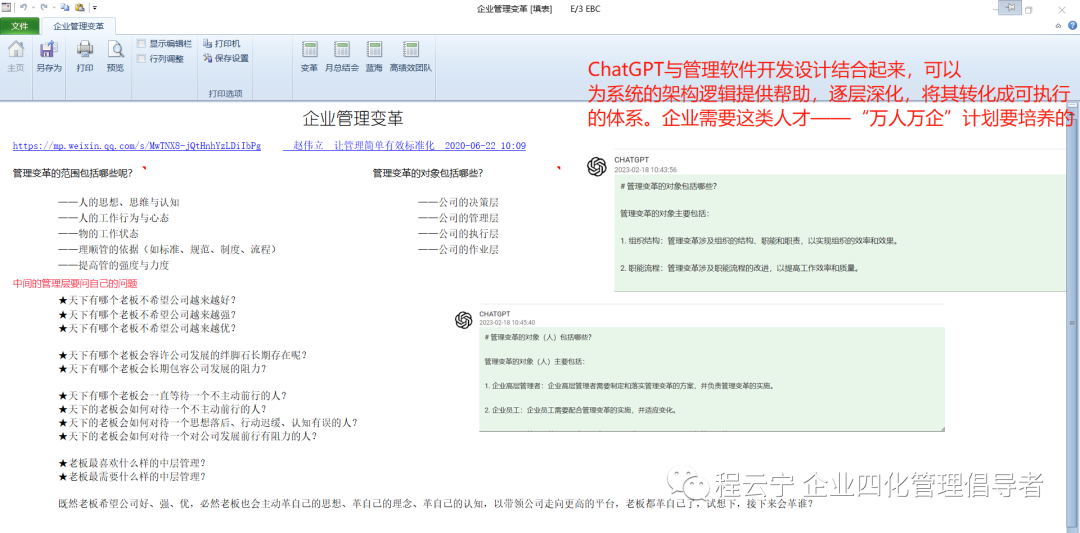Screen dimensions: 1080x533
Task: Select the line ending 越来越好?
Action: point(147,300)
